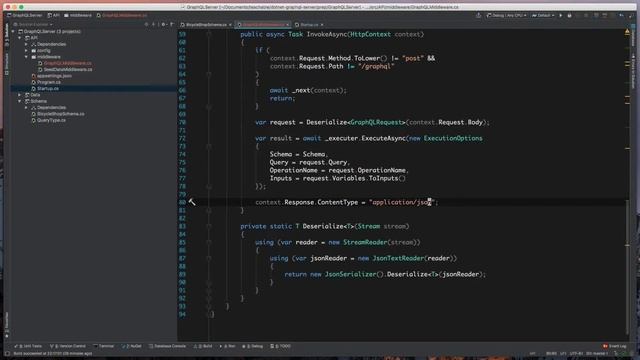Image resolution: width=640 pixels, height=360 pixels.
Task: Open Build tool window
Action: 203,346
